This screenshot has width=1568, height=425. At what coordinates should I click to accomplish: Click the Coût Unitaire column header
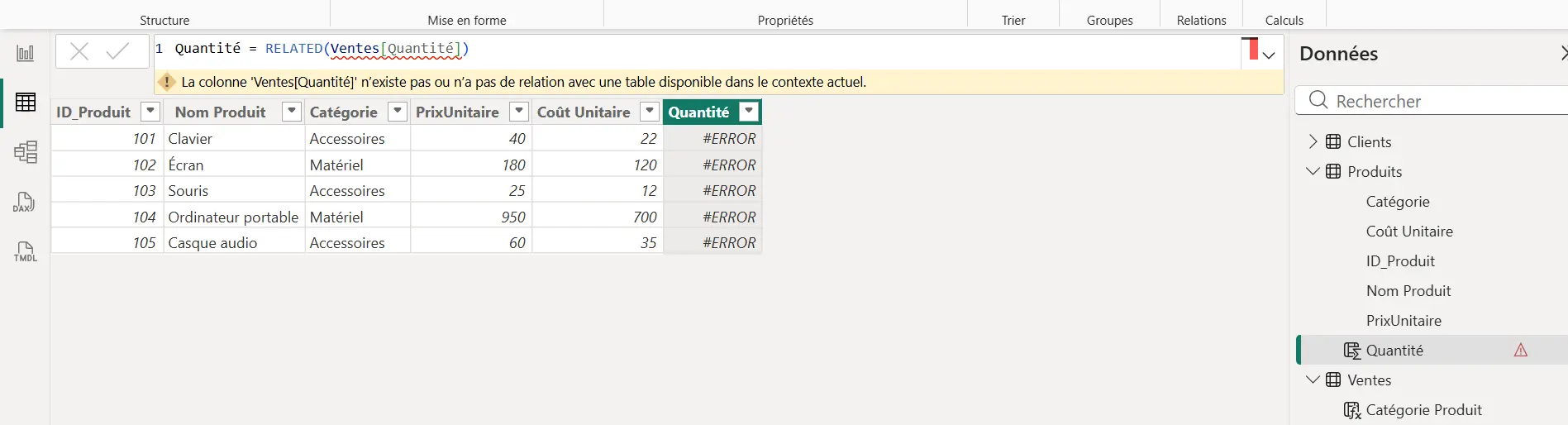[584, 112]
